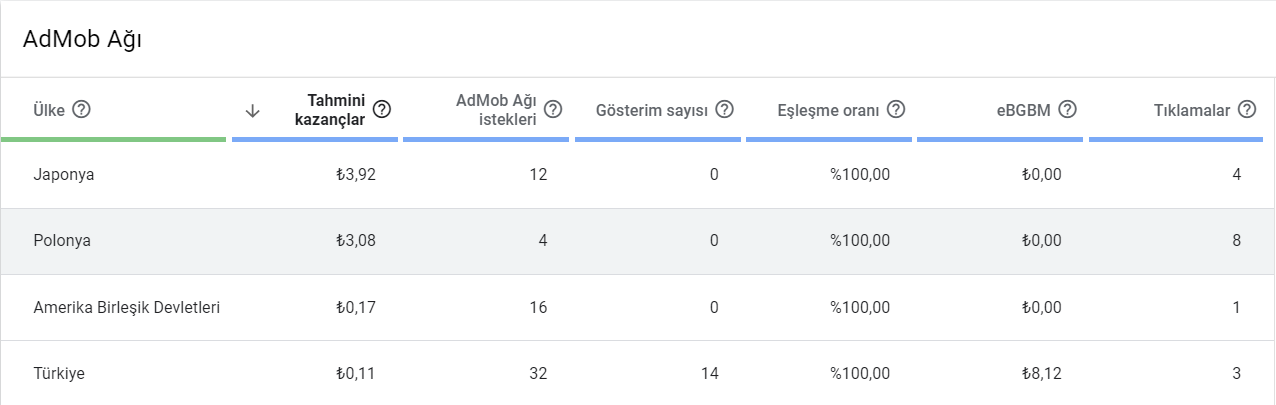
Task: Open eBGBM help question mark
Action: pos(1067,109)
